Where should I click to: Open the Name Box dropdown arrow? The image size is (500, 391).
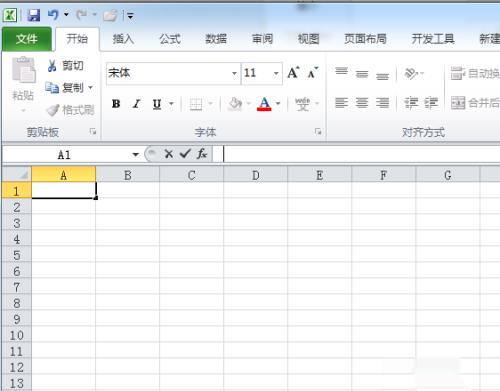pyautogui.click(x=135, y=154)
